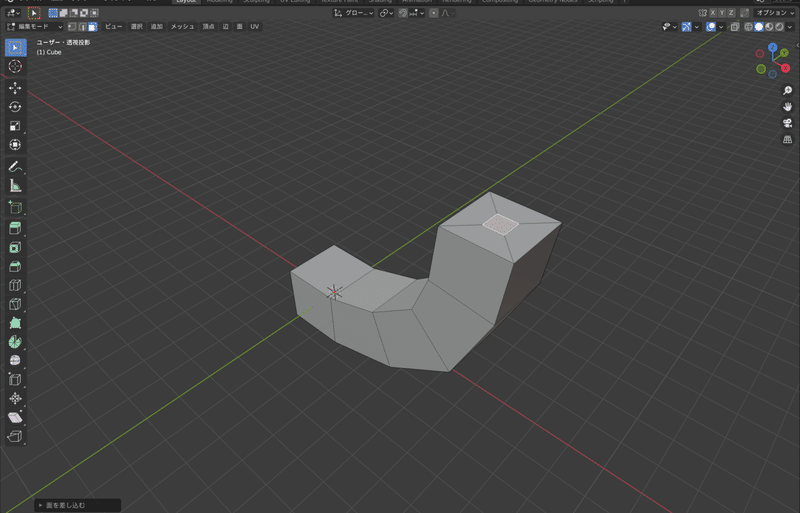Enable X axis mirror toggle

pyautogui.click(x=712, y=13)
